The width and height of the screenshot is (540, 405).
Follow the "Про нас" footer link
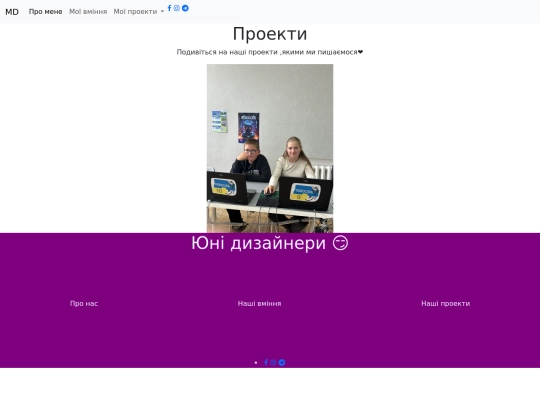click(x=84, y=303)
